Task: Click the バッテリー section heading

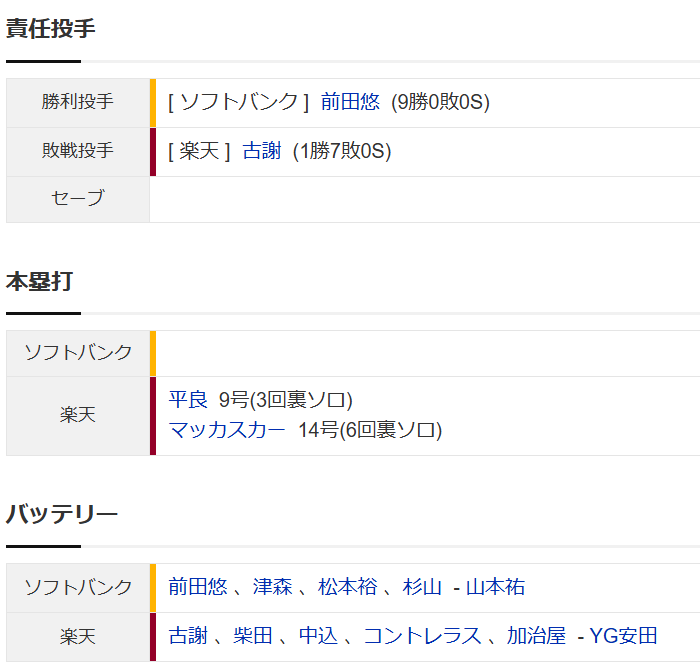Action: [62, 514]
